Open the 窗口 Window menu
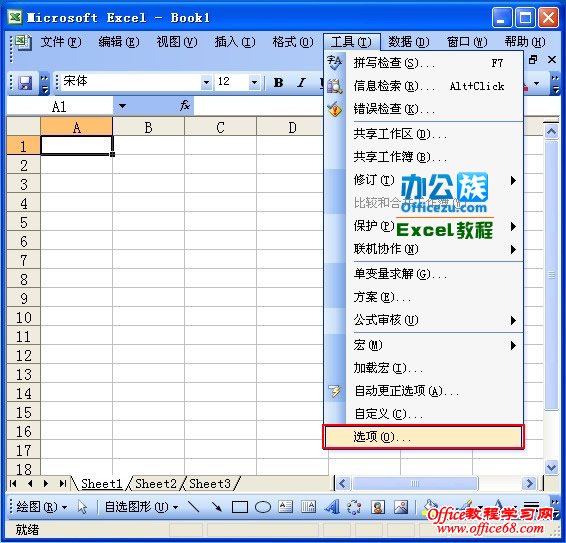 [467, 42]
